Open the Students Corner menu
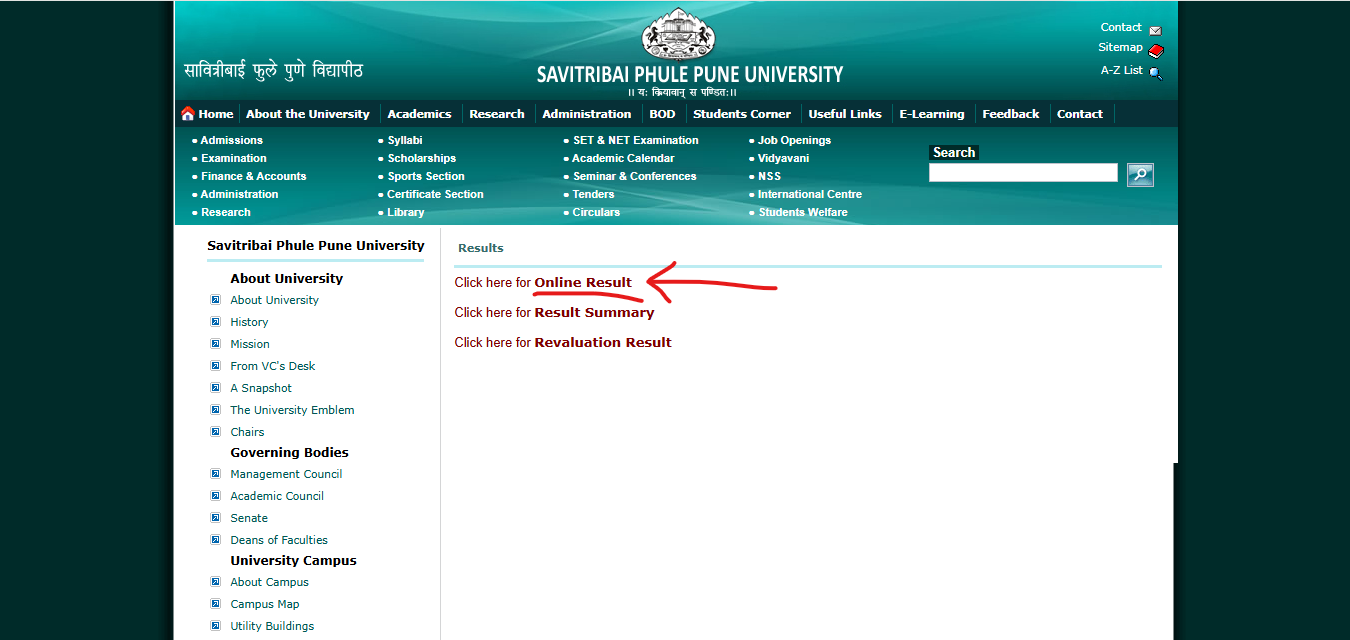 coord(742,114)
